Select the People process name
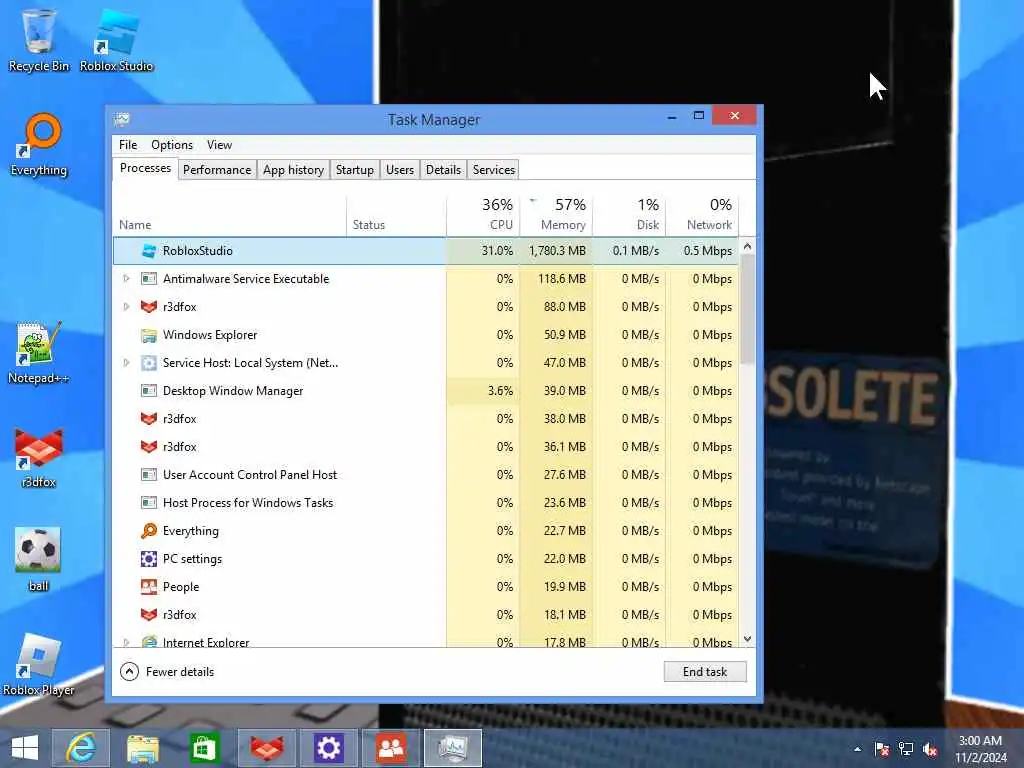This screenshot has width=1024, height=768. (x=181, y=587)
